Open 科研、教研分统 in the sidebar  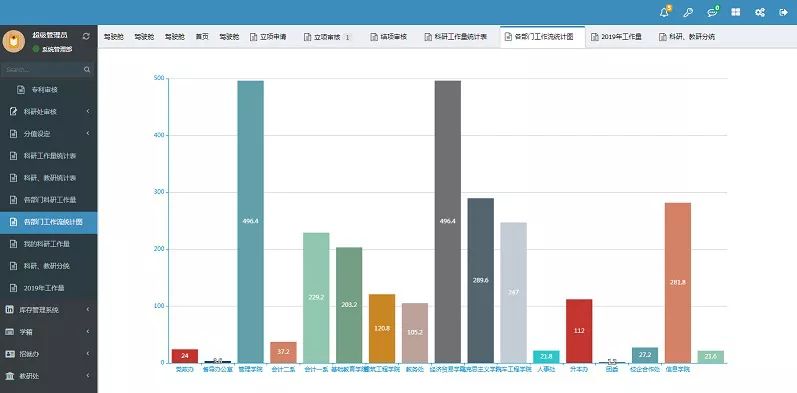pyautogui.click(x=49, y=266)
